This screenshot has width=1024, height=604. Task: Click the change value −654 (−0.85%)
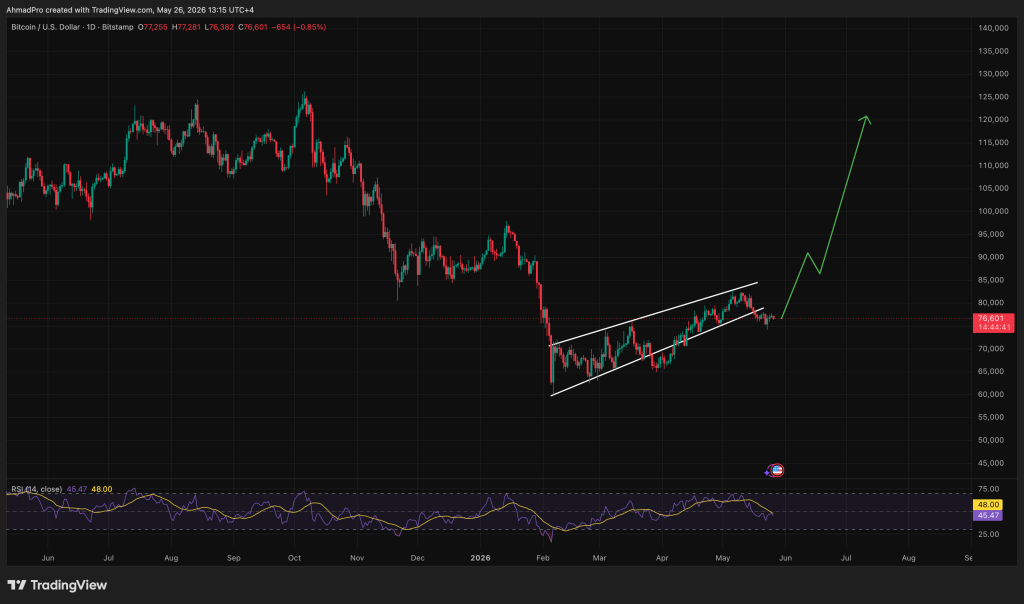(298, 27)
